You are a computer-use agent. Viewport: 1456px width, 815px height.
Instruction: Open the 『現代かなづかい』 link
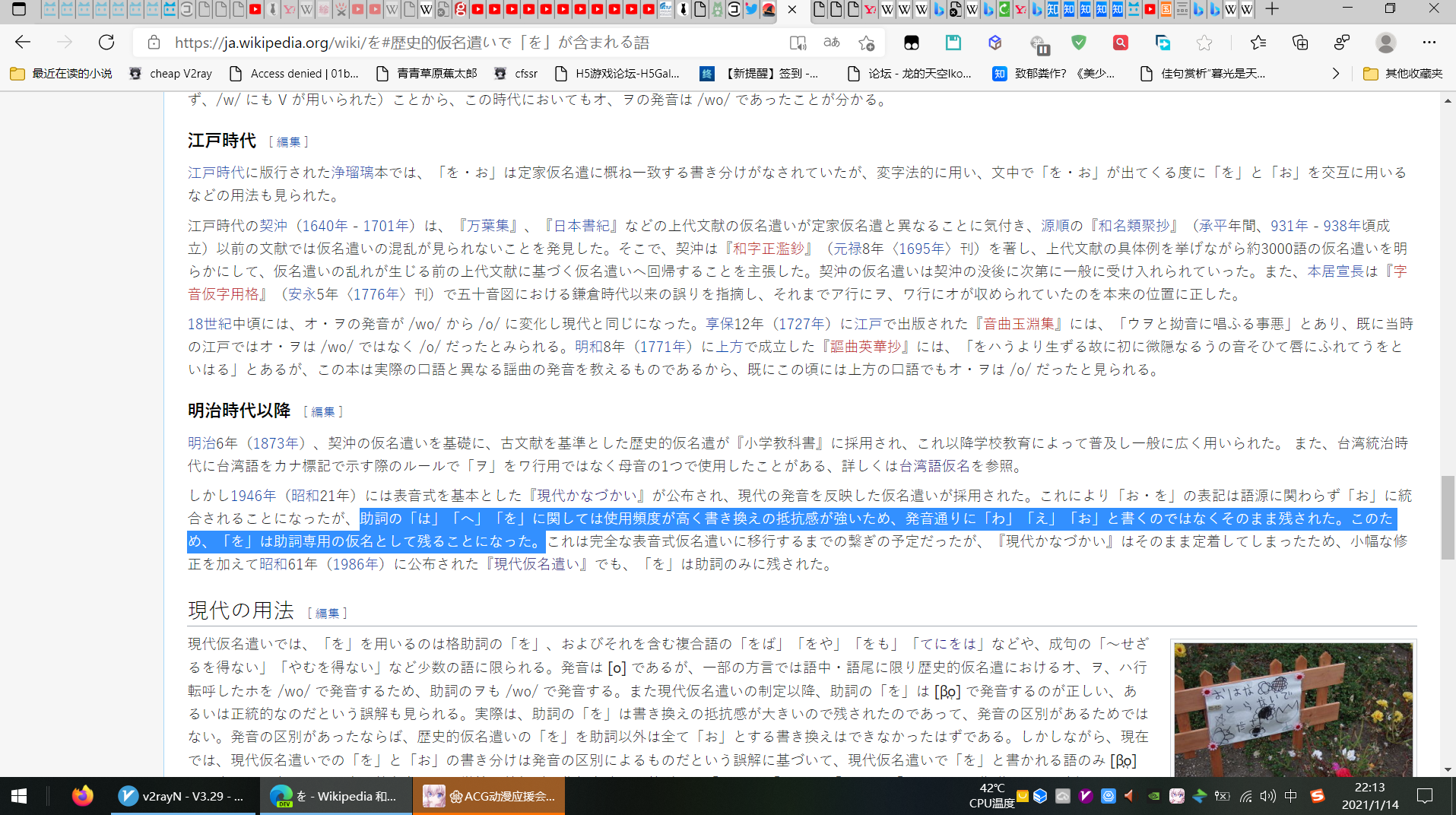click(x=587, y=496)
